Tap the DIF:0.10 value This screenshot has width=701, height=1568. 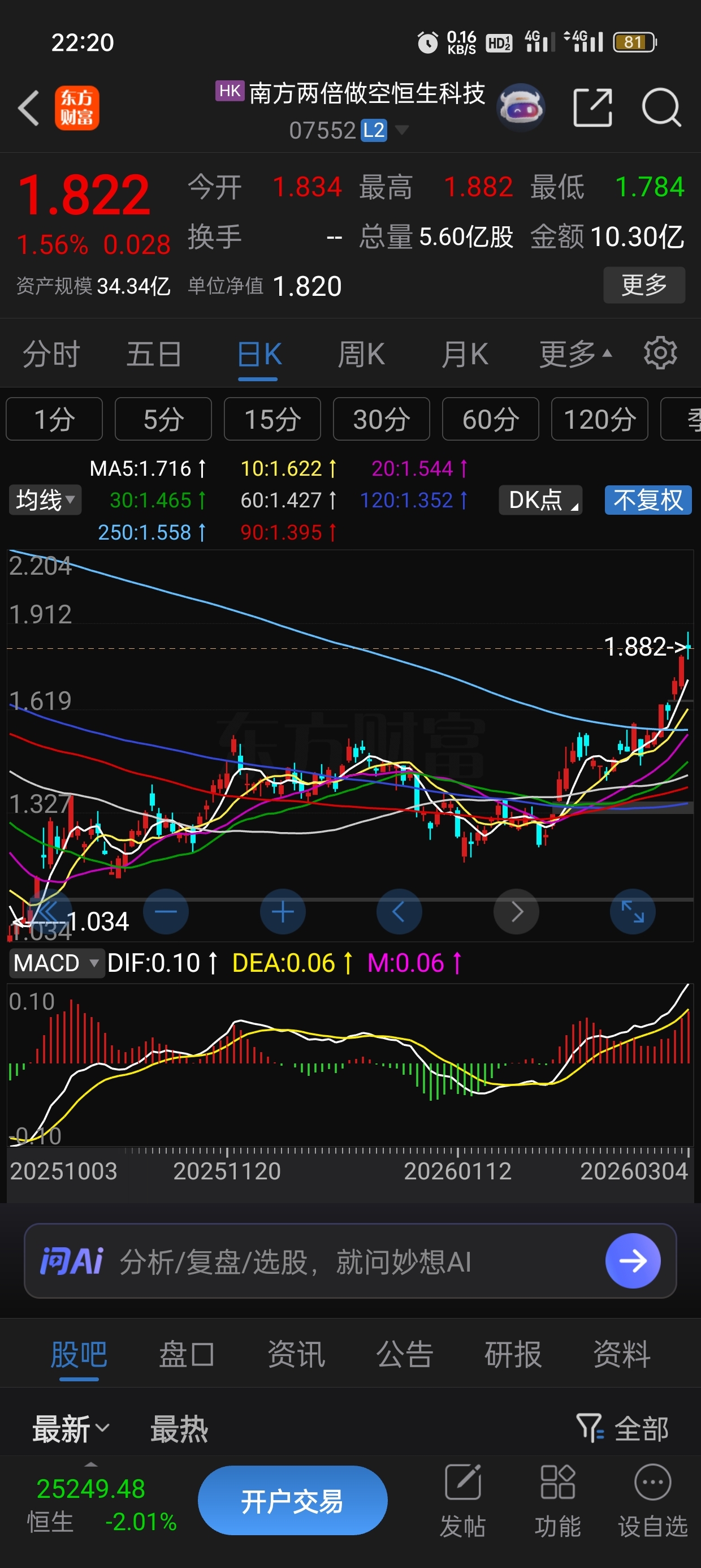[162, 963]
